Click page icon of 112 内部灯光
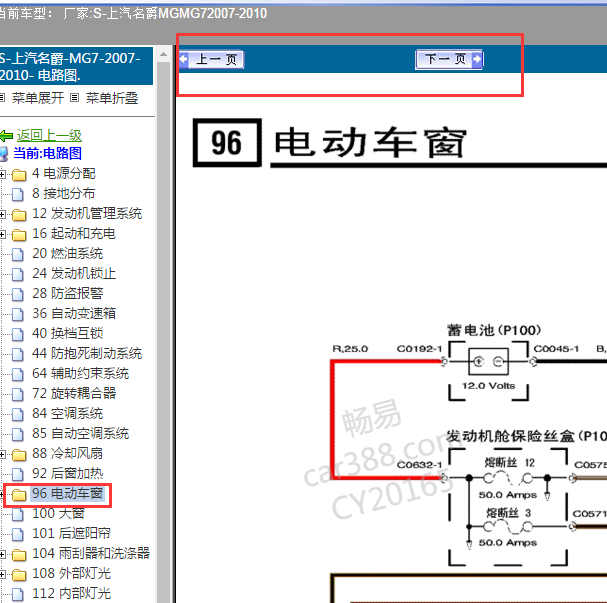Viewport: 607px width, 603px height. point(18,594)
